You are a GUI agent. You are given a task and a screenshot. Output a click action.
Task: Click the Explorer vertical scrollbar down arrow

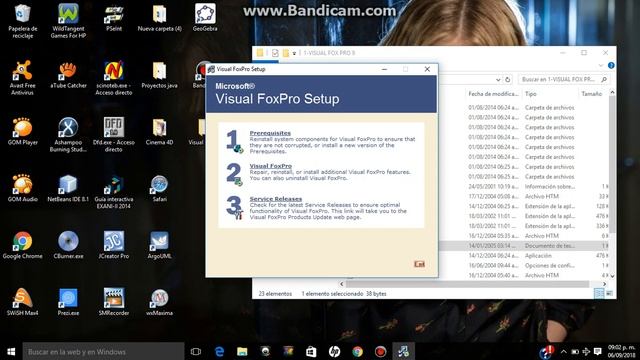tap(612, 276)
